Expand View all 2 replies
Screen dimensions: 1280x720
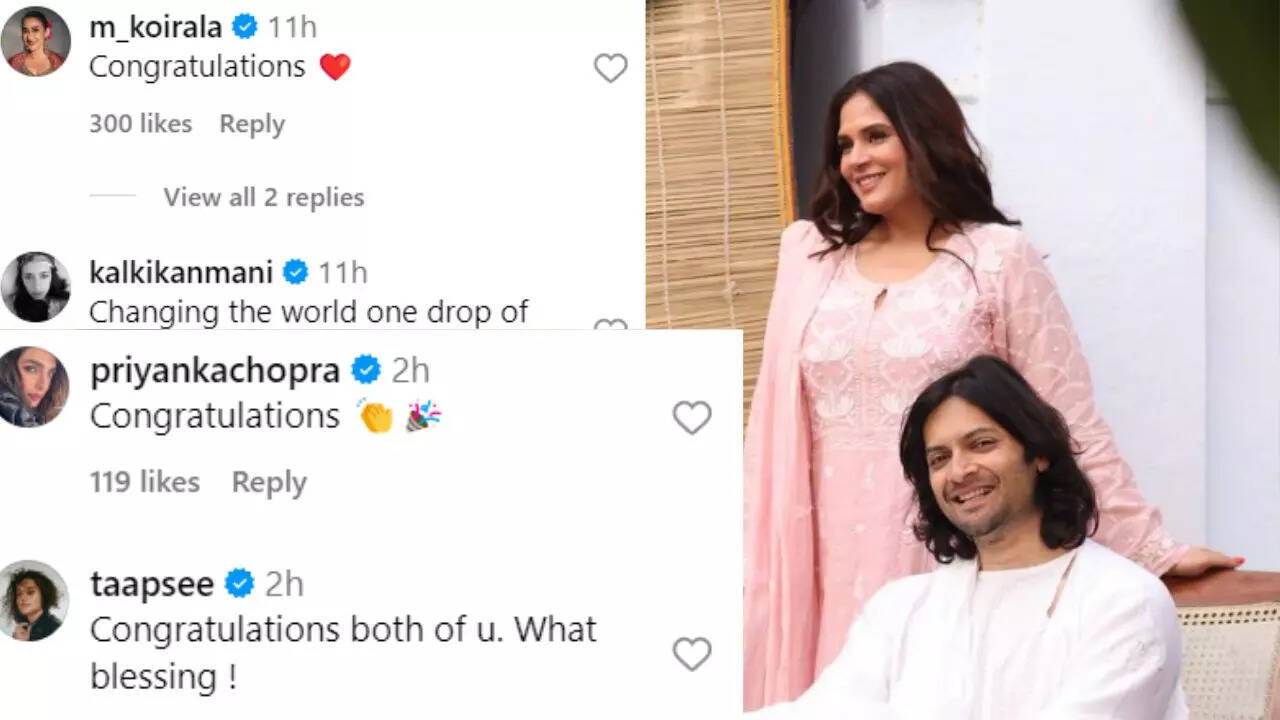[264, 197]
